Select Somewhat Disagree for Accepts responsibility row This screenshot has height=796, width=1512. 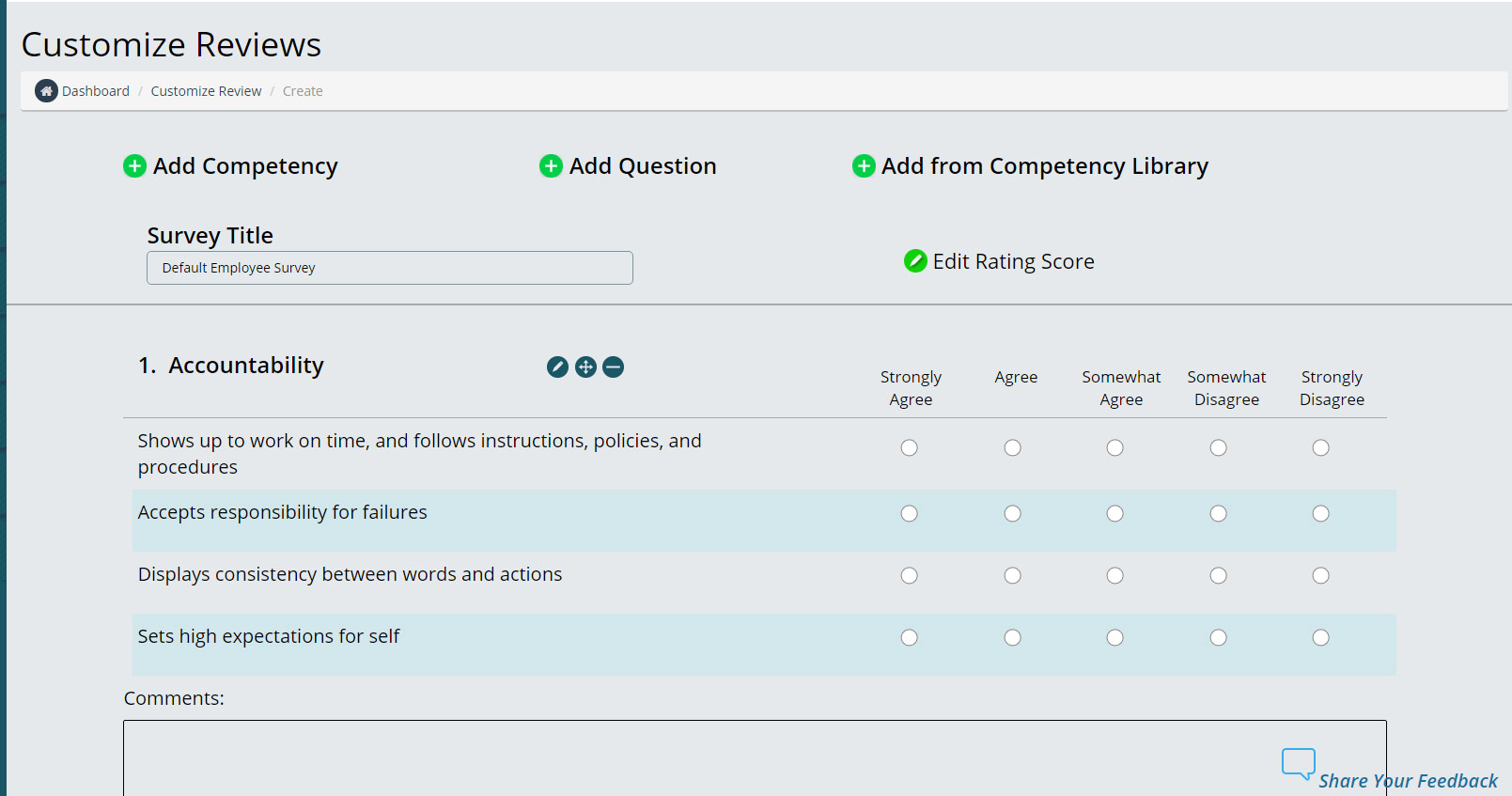click(x=1218, y=514)
